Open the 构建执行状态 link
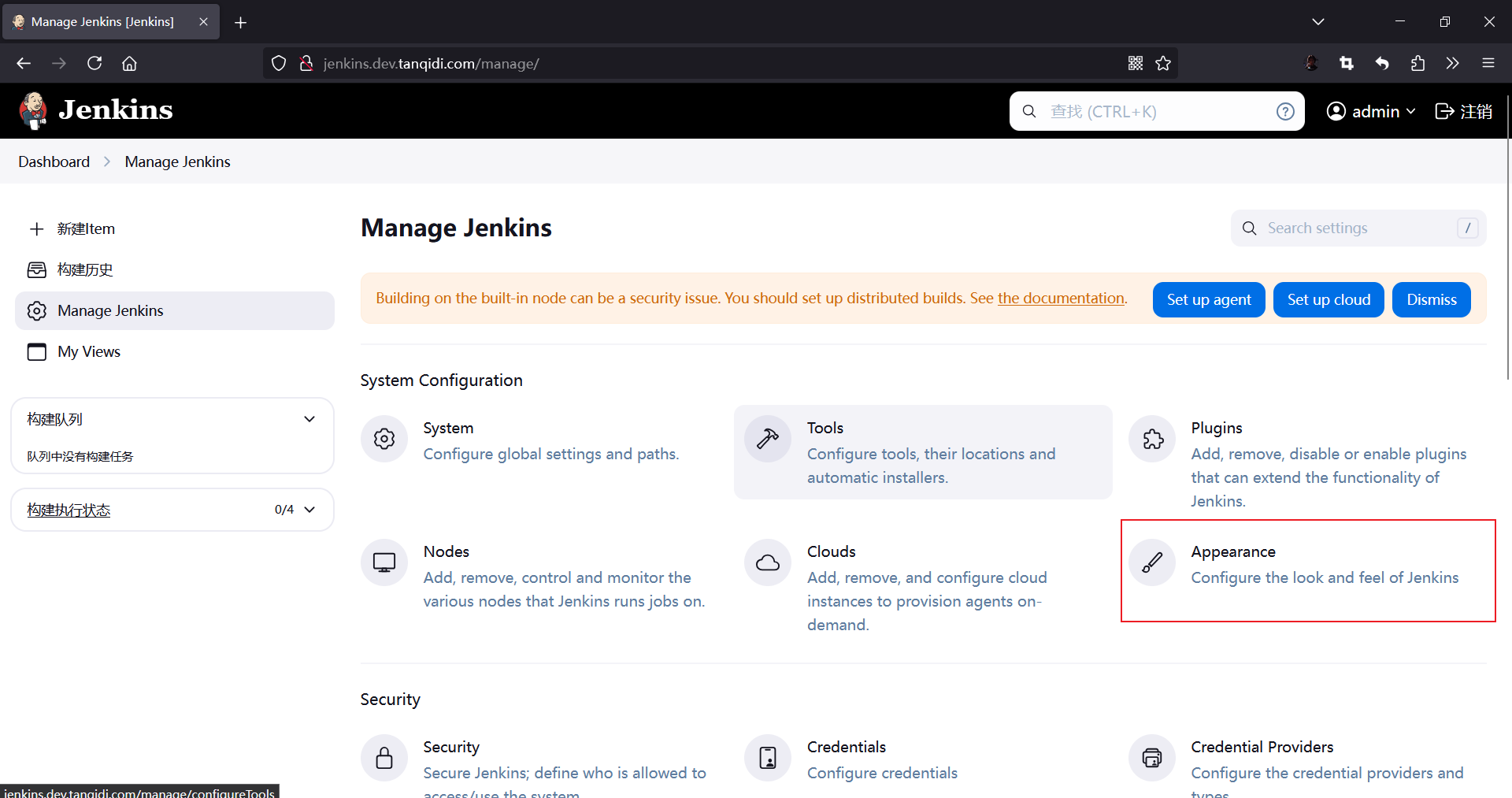 pyautogui.click(x=69, y=510)
